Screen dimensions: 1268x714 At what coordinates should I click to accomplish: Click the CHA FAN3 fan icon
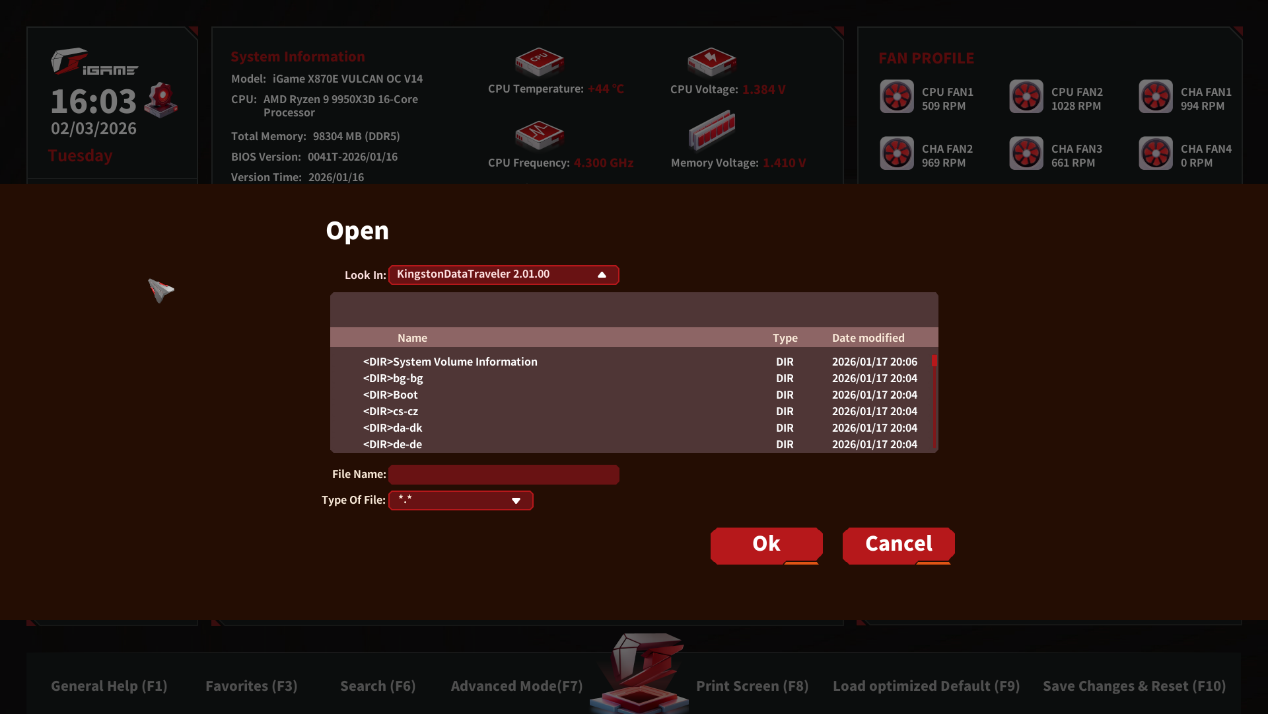(1026, 154)
